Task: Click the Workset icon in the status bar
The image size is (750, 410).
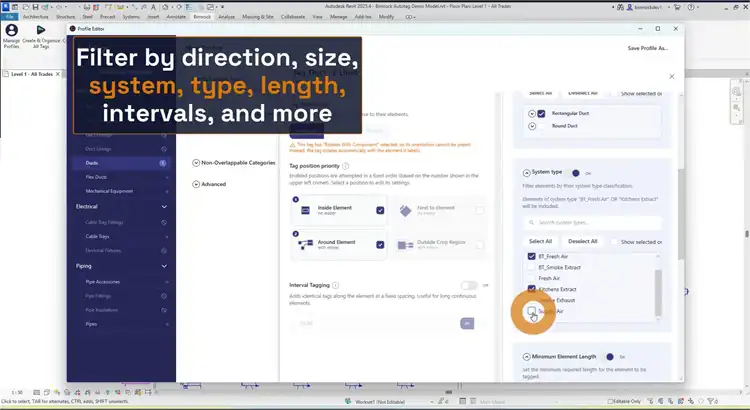Action: point(348,401)
